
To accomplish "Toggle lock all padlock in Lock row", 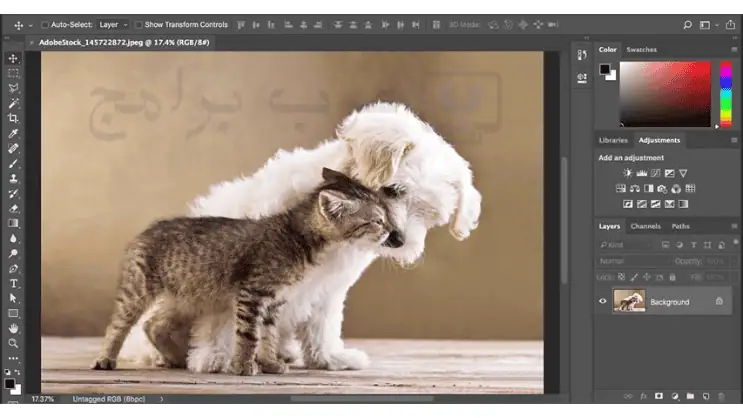I will pyautogui.click(x=672, y=277).
